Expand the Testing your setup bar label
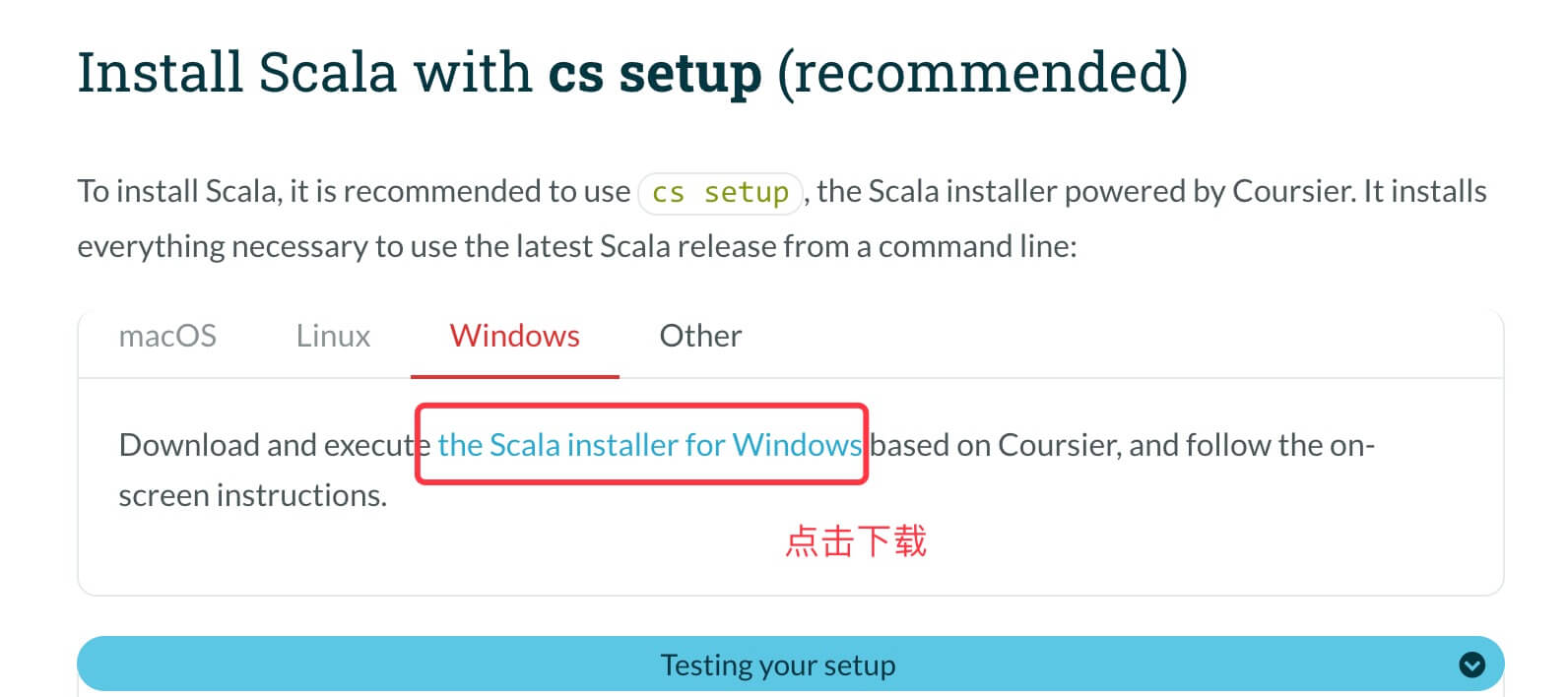 click(777, 665)
